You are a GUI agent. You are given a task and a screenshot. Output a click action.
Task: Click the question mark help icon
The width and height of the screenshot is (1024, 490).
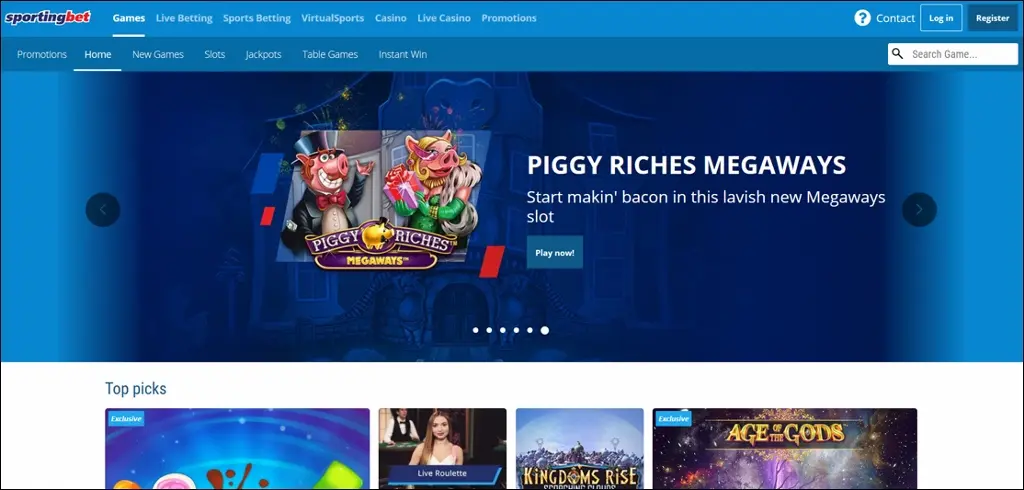coord(862,18)
